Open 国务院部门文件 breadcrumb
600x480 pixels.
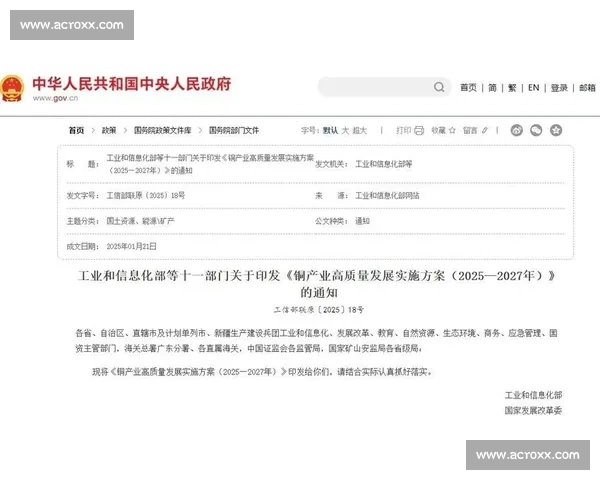coord(234,131)
